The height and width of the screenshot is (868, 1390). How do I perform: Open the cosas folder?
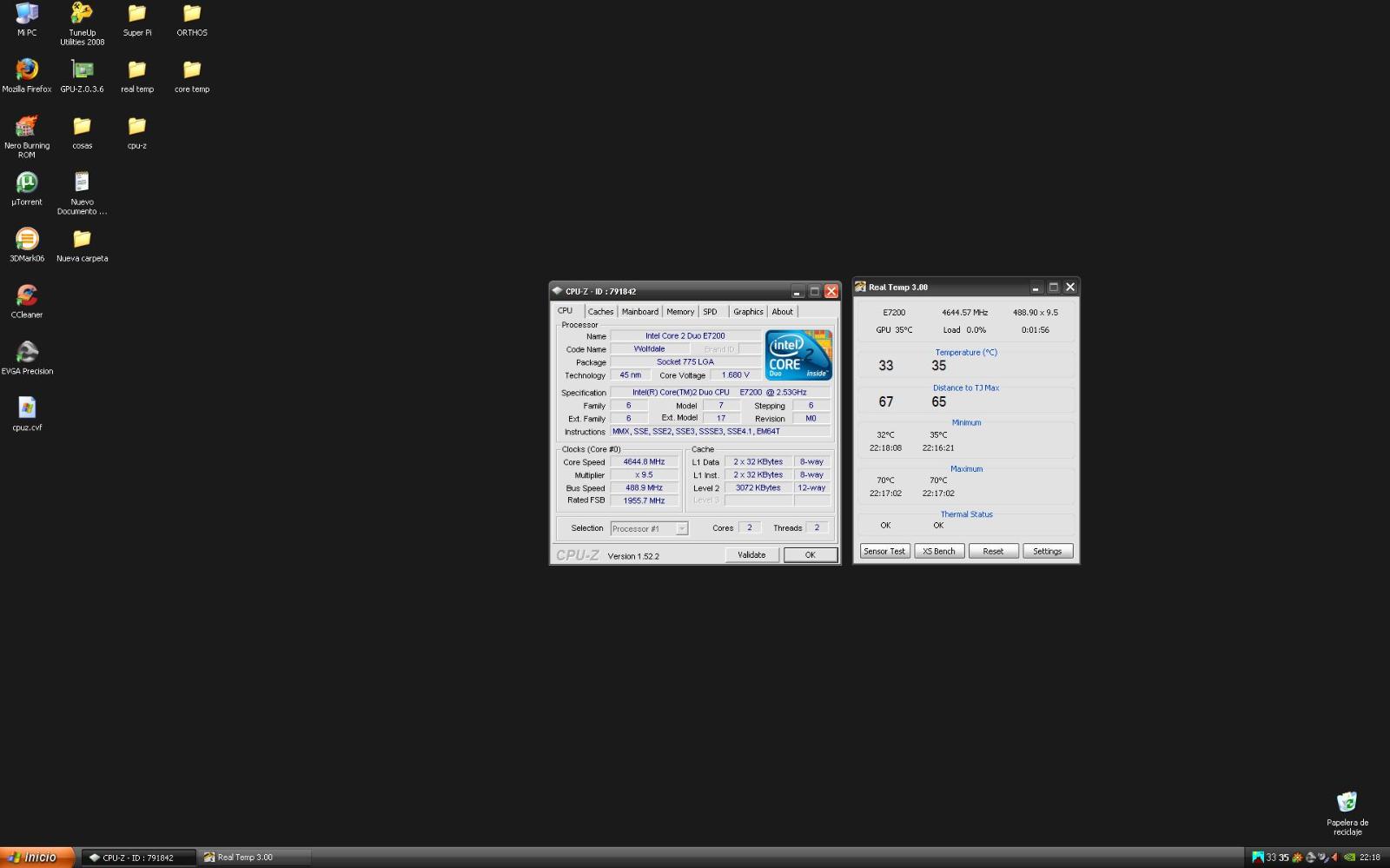click(x=82, y=132)
